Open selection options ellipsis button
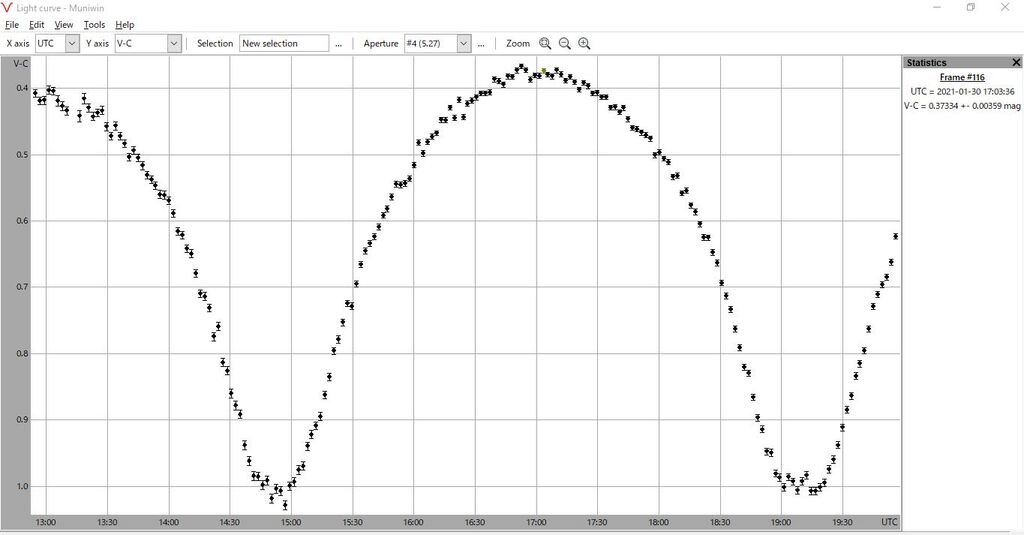1024x535 pixels. (x=338, y=44)
